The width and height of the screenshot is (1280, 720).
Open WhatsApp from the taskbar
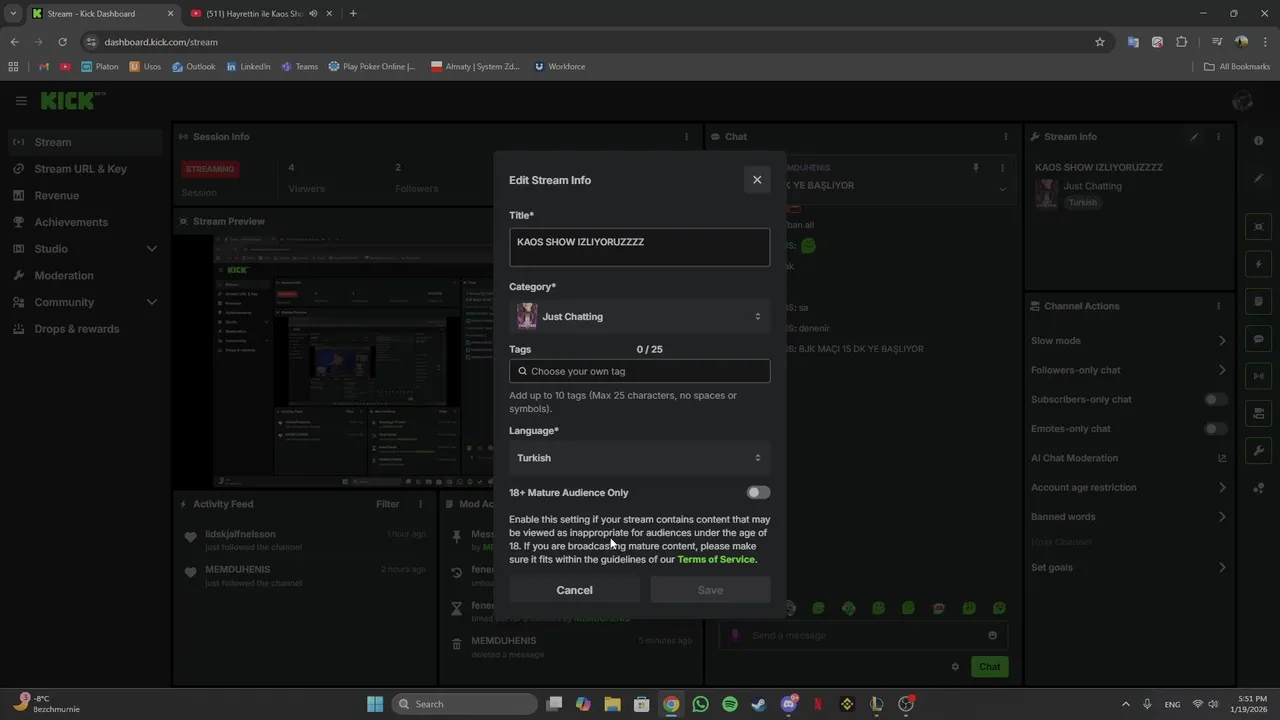[700, 704]
